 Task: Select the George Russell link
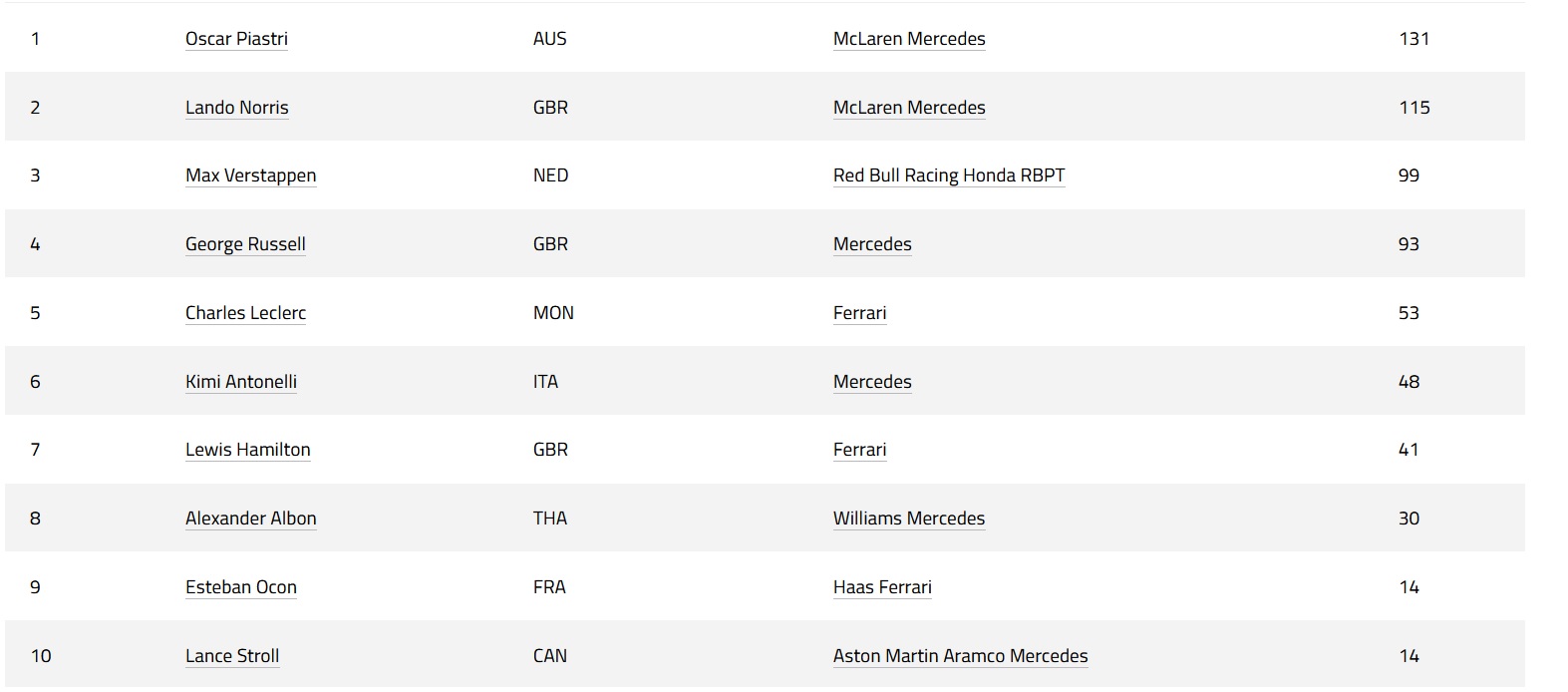click(x=245, y=244)
